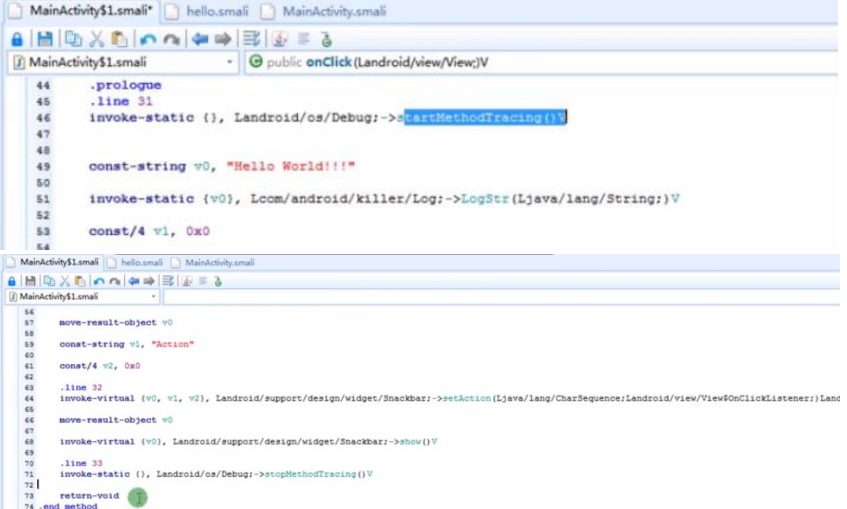Click the ".line 31" directive text

point(120,101)
